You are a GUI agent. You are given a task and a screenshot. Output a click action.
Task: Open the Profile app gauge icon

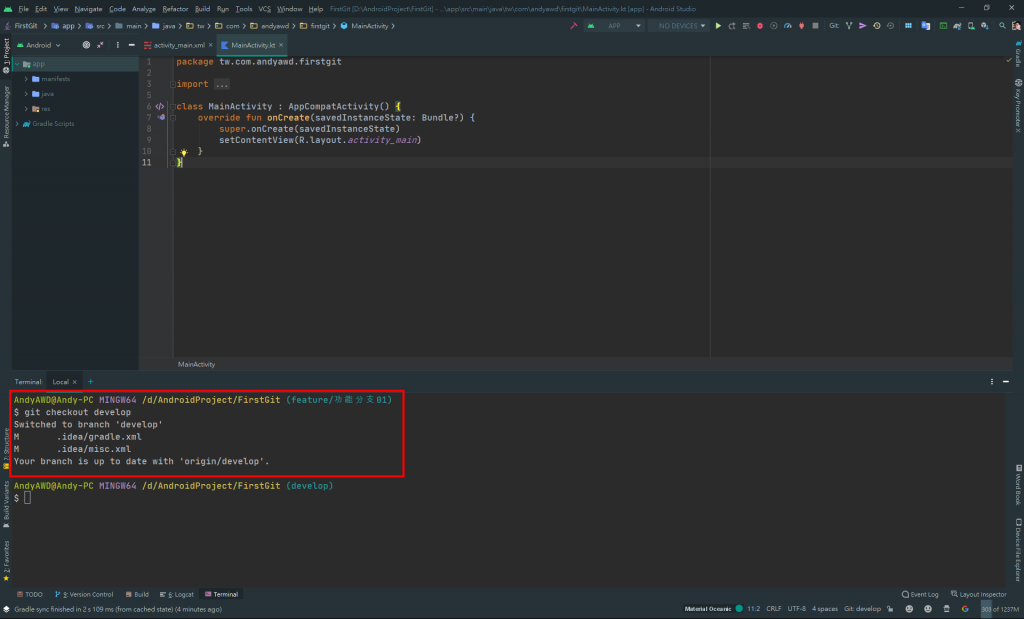click(x=788, y=26)
